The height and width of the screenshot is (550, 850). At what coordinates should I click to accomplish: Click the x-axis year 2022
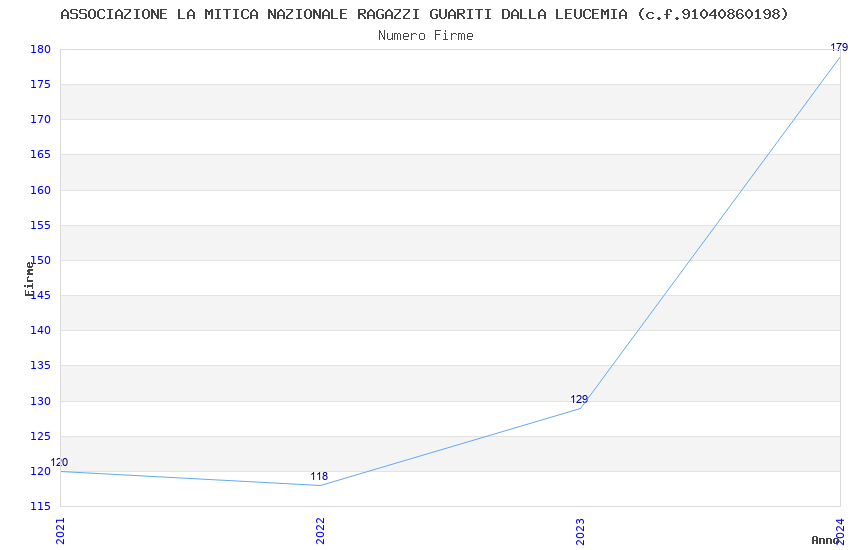pos(320,531)
